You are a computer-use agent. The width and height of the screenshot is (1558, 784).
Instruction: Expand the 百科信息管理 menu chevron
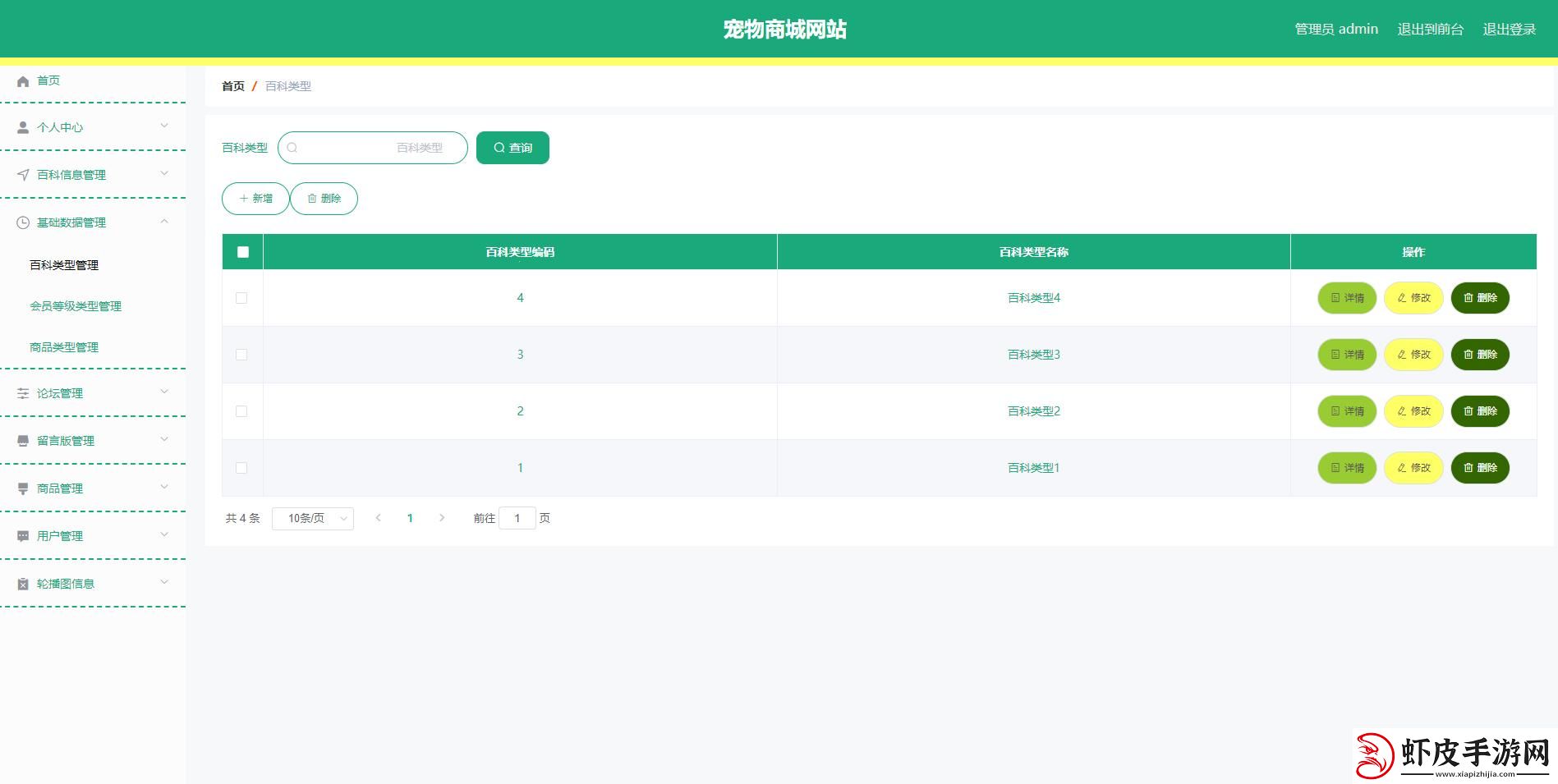164,173
